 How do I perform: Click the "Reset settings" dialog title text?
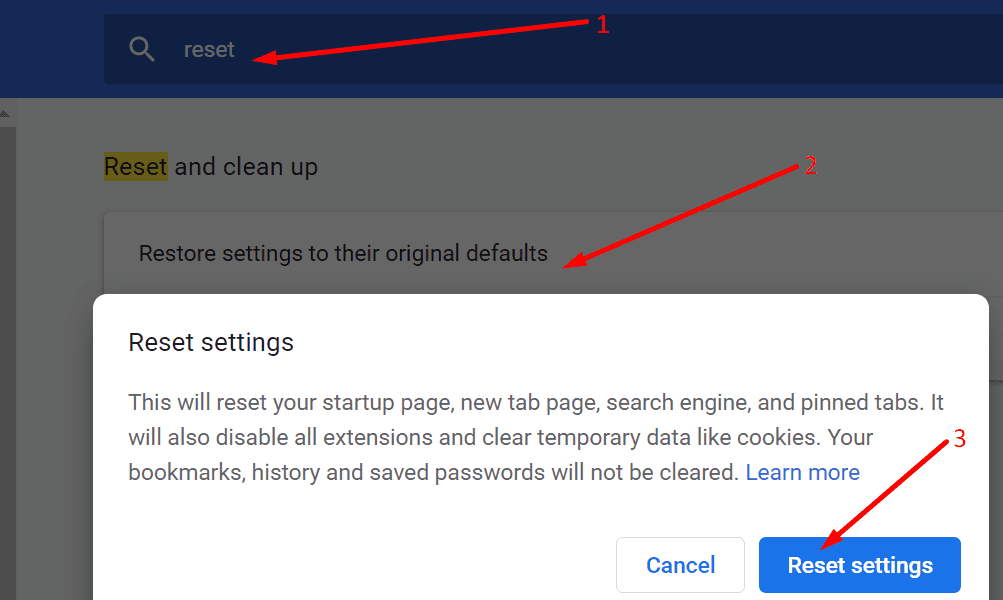(211, 342)
